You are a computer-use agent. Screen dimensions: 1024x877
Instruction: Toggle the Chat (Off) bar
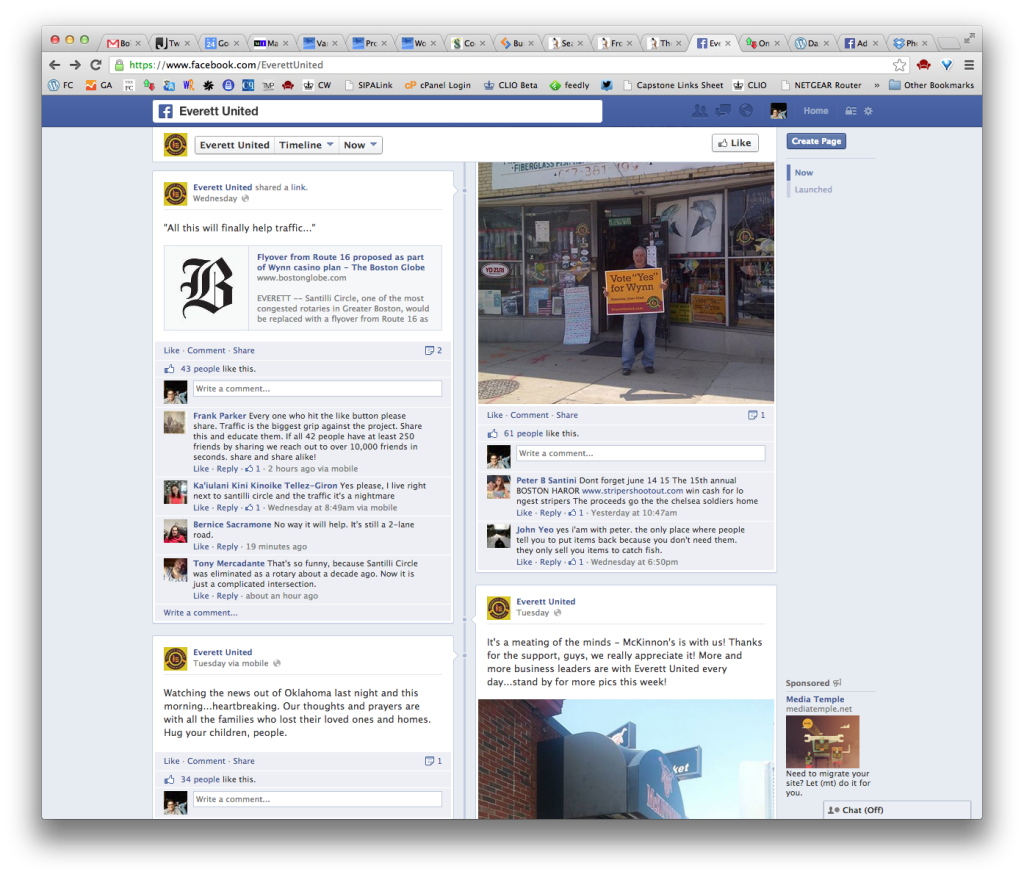pyautogui.click(x=897, y=810)
